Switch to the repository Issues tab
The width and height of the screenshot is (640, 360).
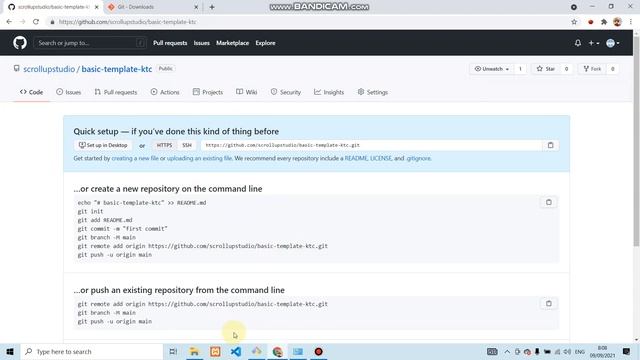tap(69, 92)
